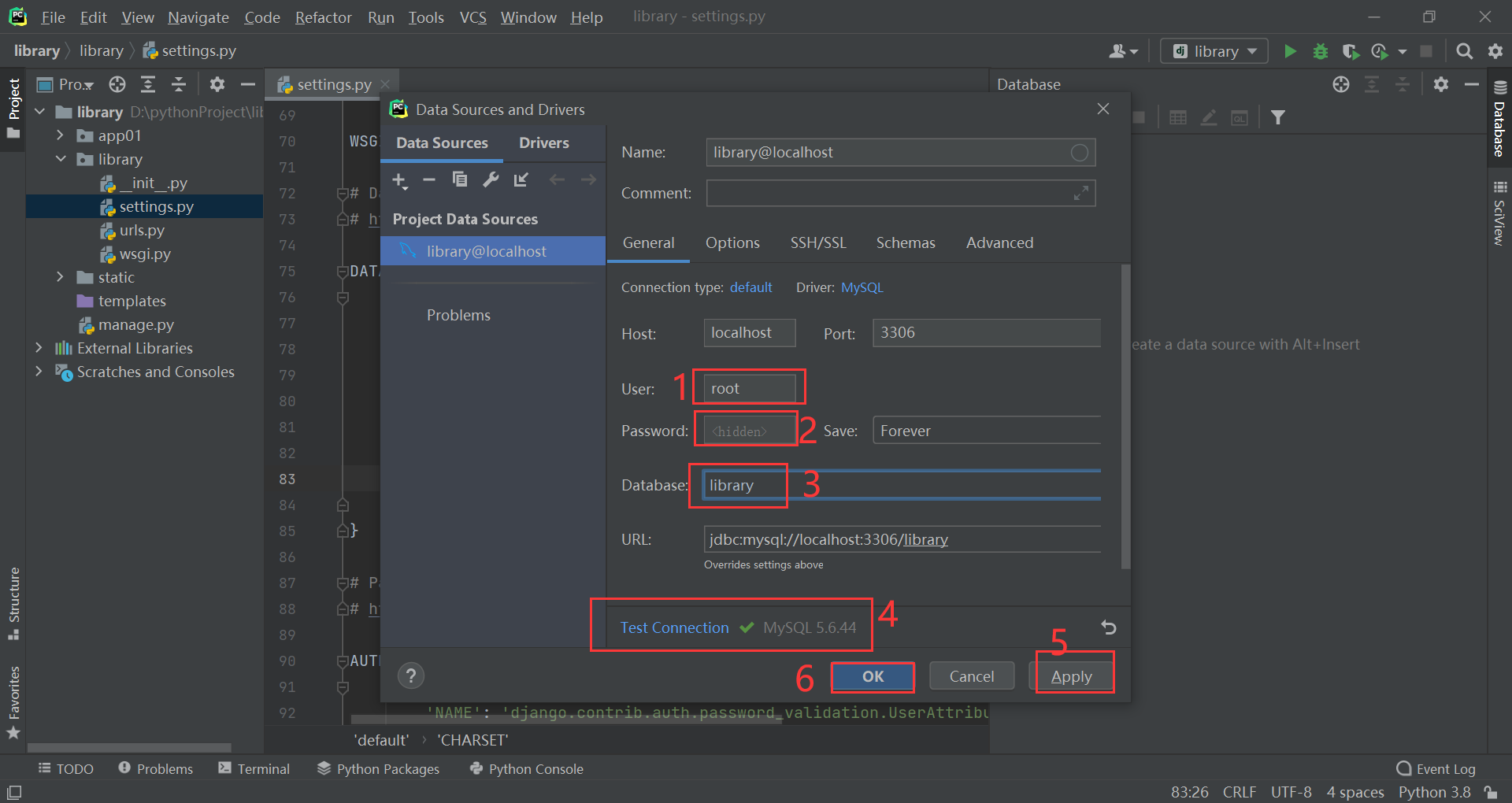Locate opened file in Project tree

coord(117,84)
